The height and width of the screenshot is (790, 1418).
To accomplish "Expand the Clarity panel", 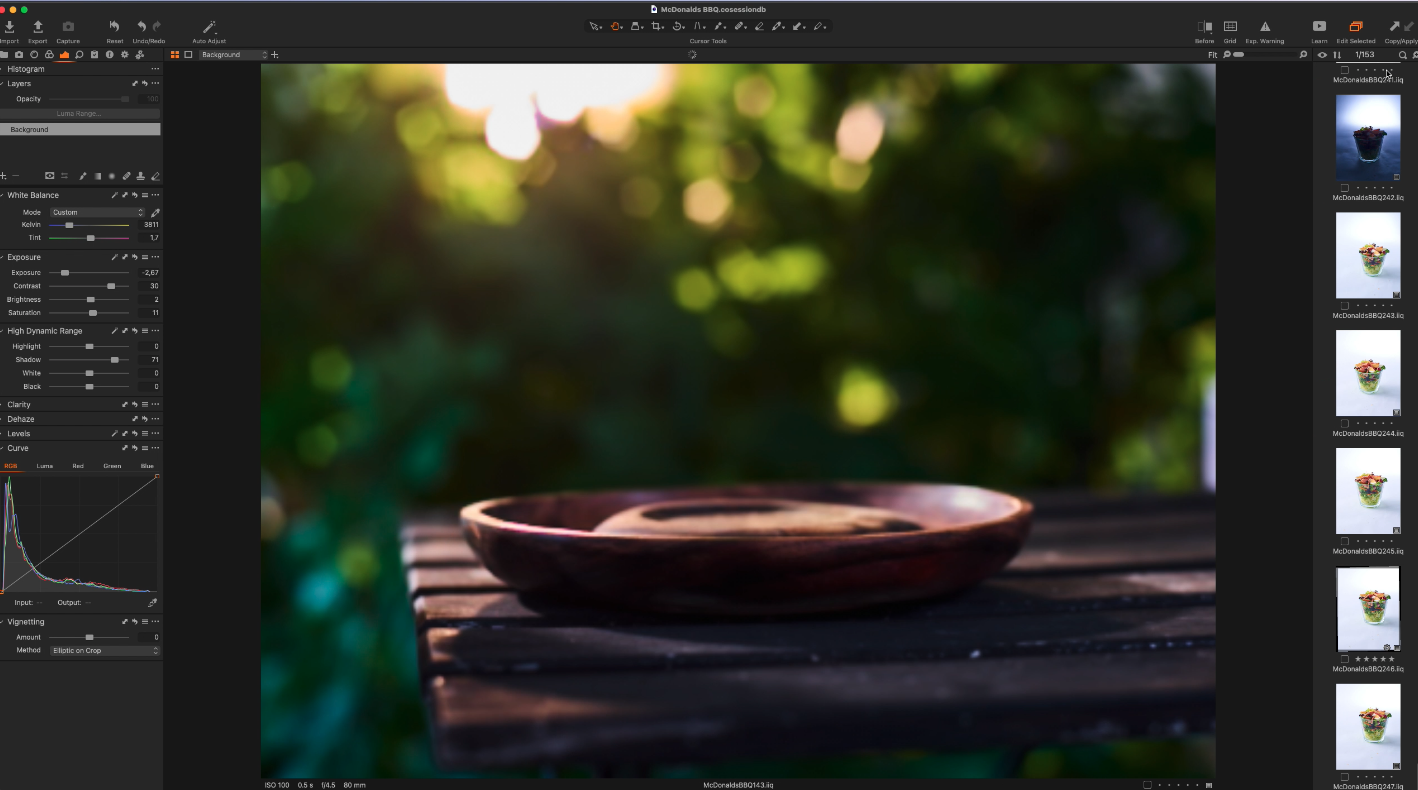I will pos(3,405).
